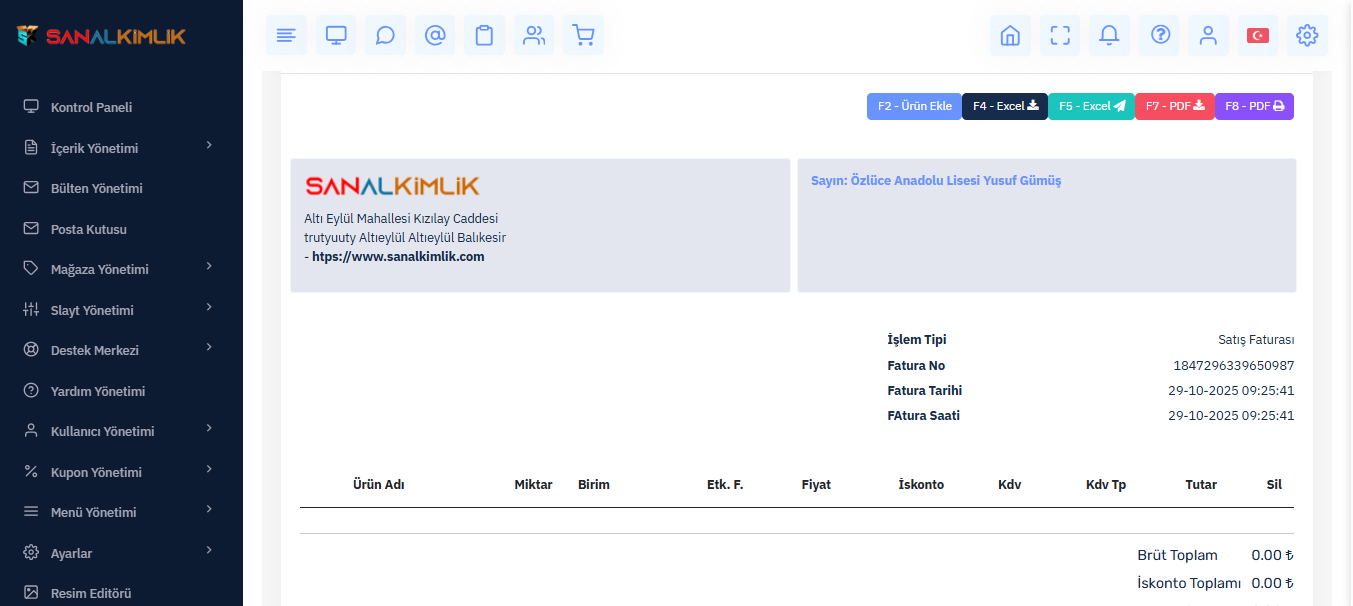
Task: Open notifications bell icon
Action: point(1109,35)
